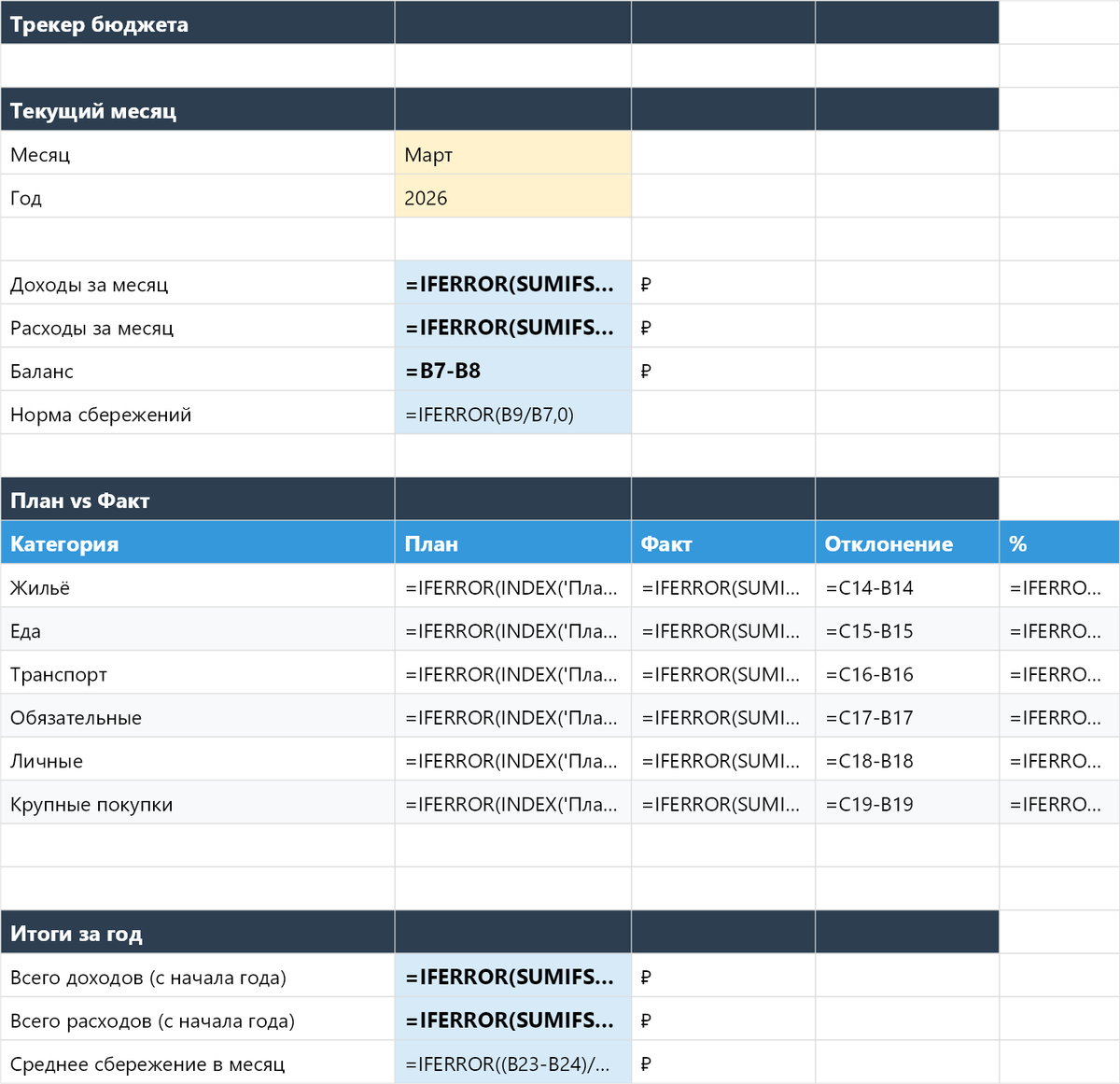Click the Факт formula cell for 'Личные'
The width and height of the screenshot is (1120, 1084).
(x=722, y=761)
